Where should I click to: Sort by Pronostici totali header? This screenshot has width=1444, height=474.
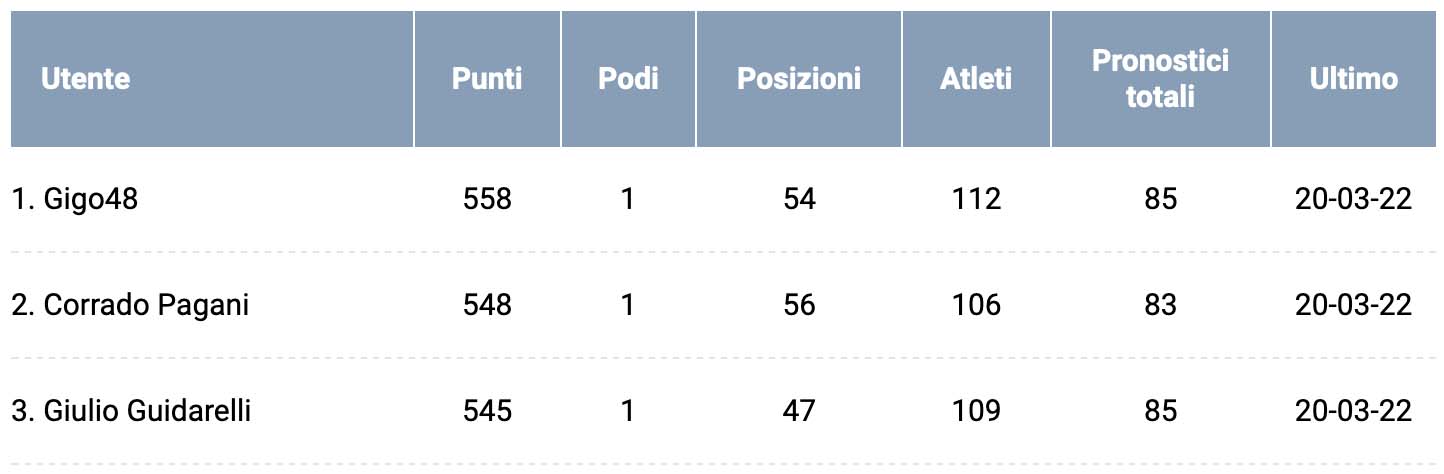(1160, 79)
